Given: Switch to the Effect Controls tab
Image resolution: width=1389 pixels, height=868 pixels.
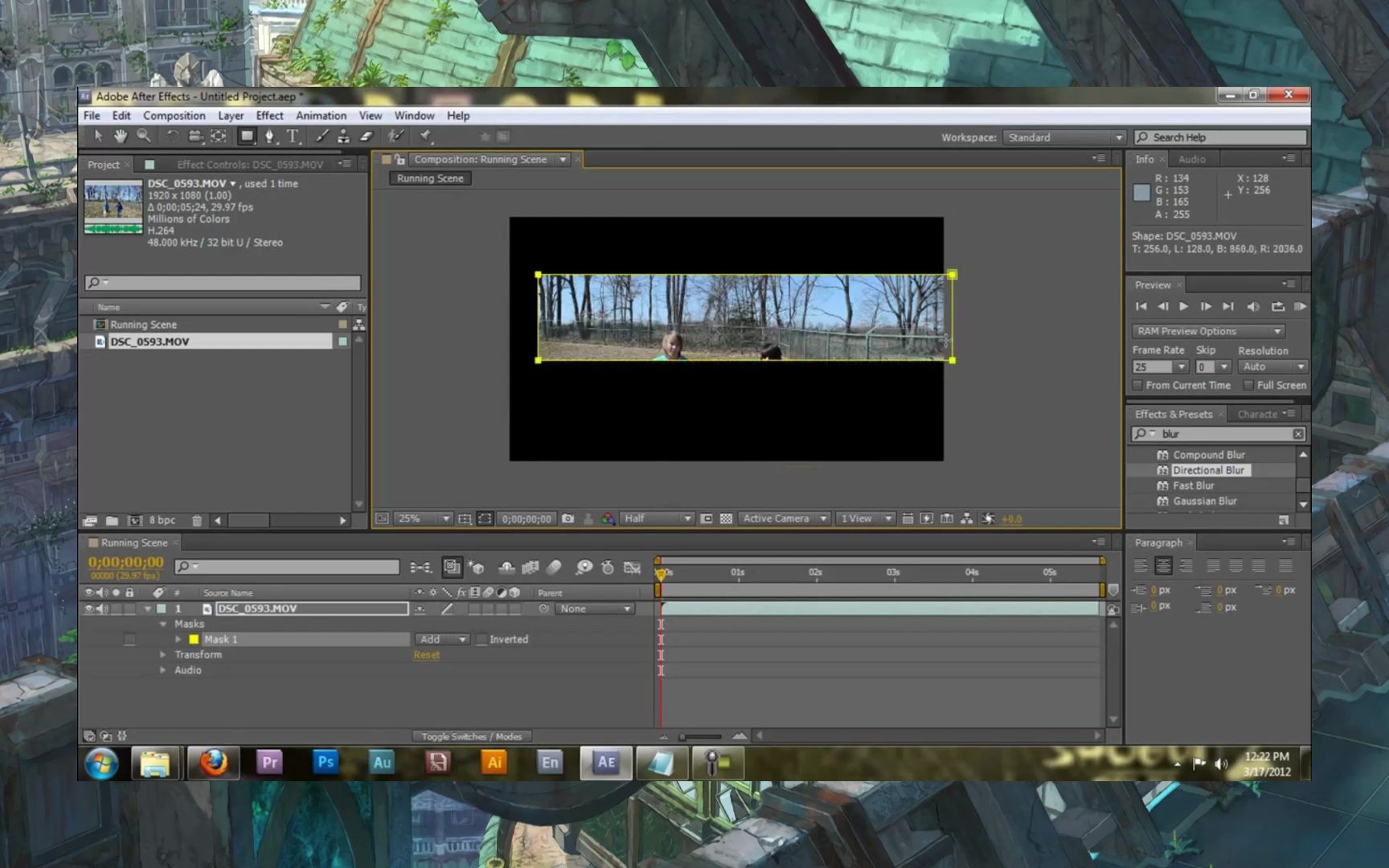Looking at the screenshot, I should click(x=249, y=165).
